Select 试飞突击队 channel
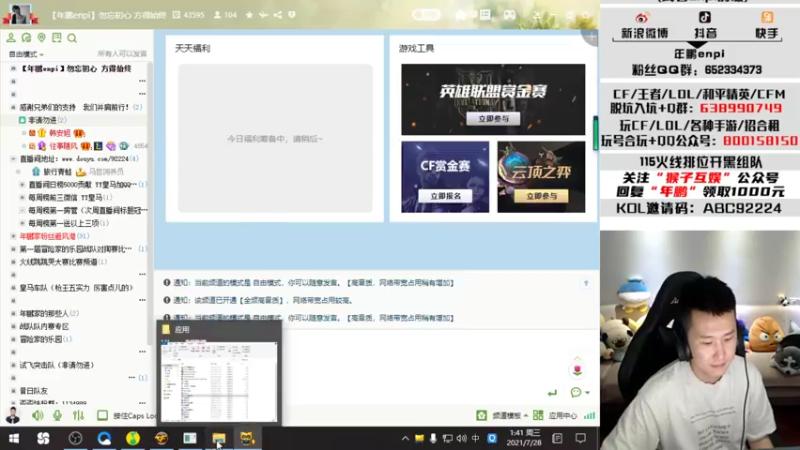This screenshot has width=800, height=450. (57, 365)
